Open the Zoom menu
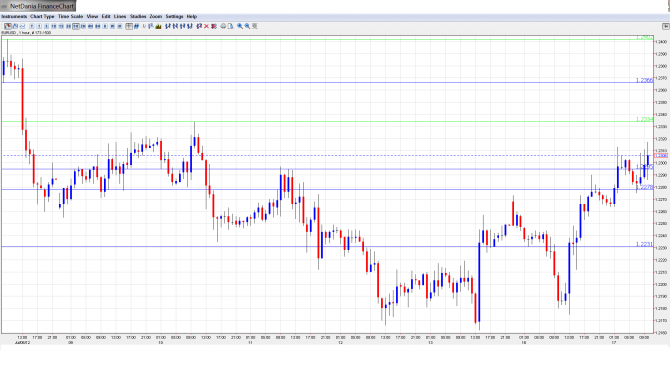The image size is (670, 376). (x=156, y=16)
